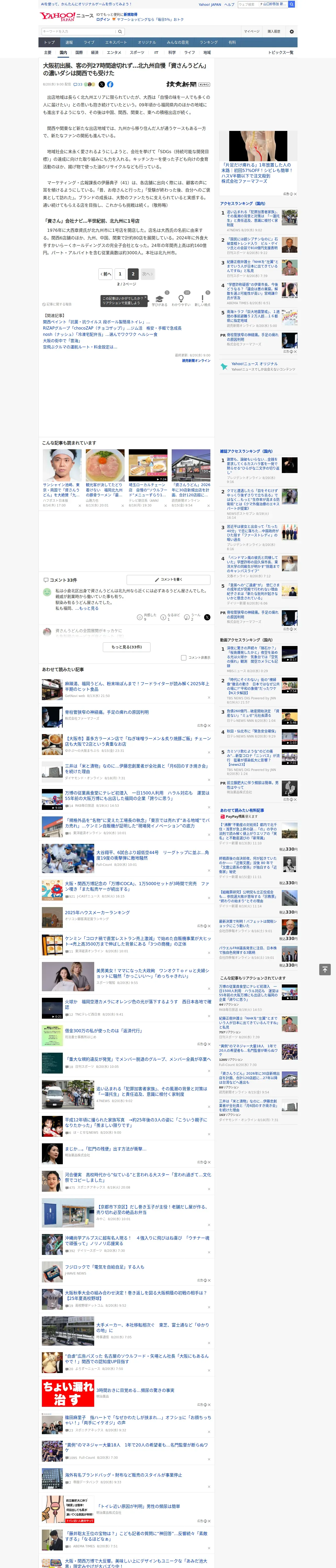The height and width of the screenshot is (1568, 336).
Task: Click the 読売新聞オンライン publisher logo
Action: point(188,85)
